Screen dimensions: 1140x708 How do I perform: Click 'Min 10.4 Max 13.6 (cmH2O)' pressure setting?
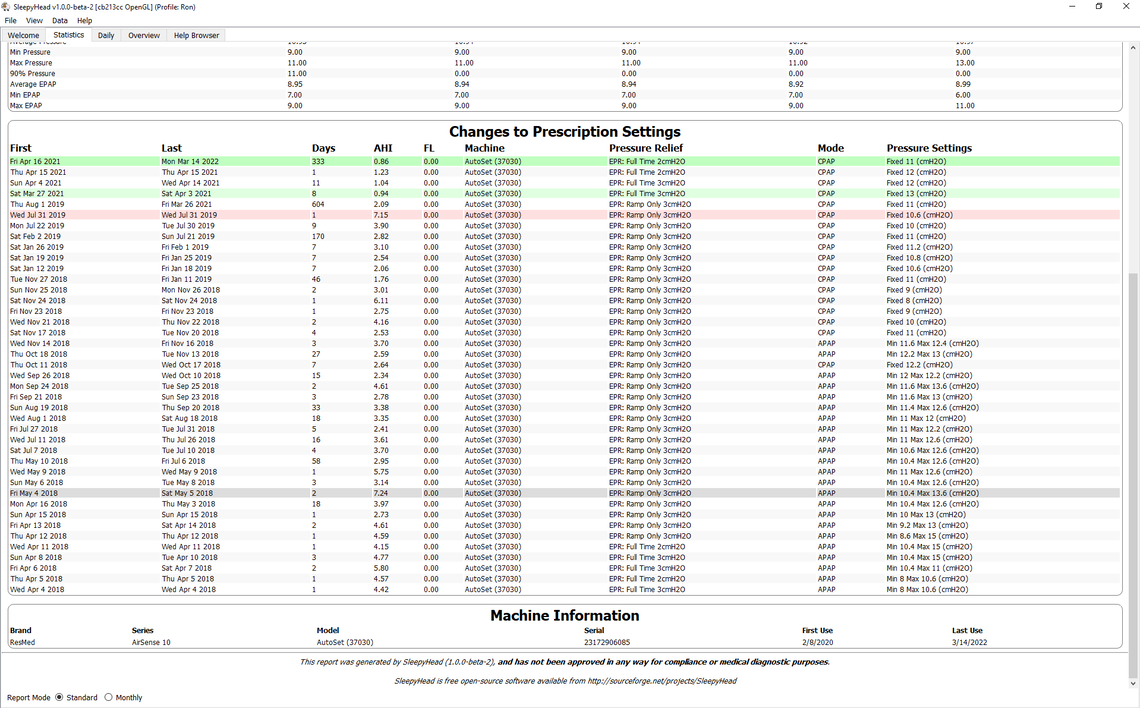pos(933,493)
